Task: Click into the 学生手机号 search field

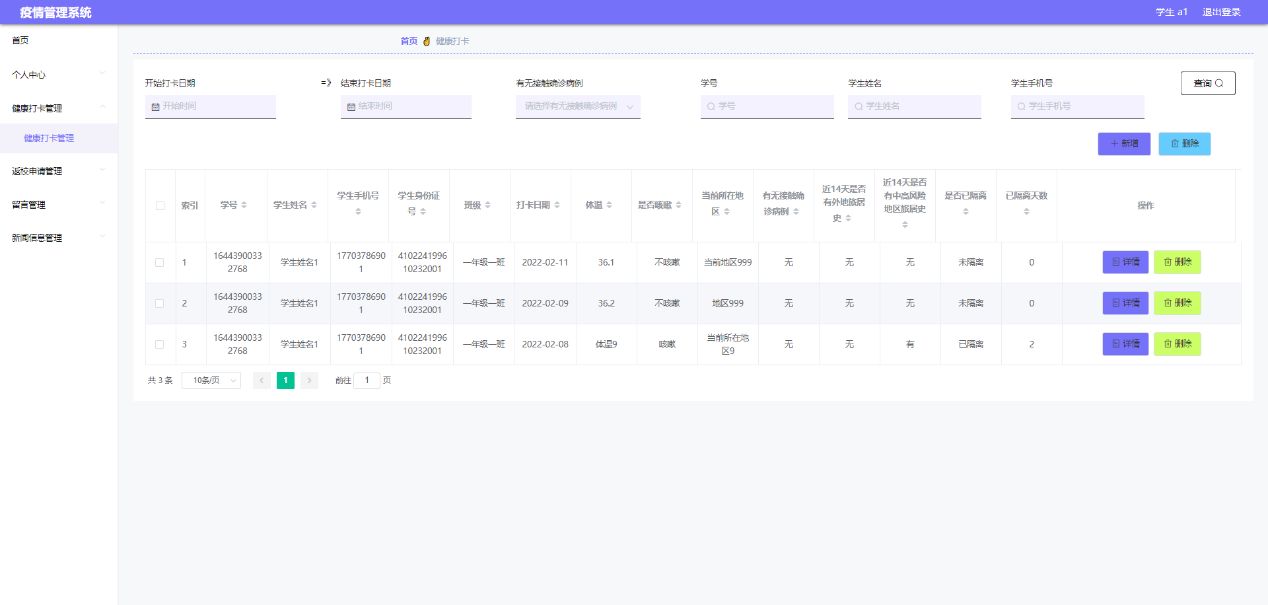Action: tap(1077, 106)
